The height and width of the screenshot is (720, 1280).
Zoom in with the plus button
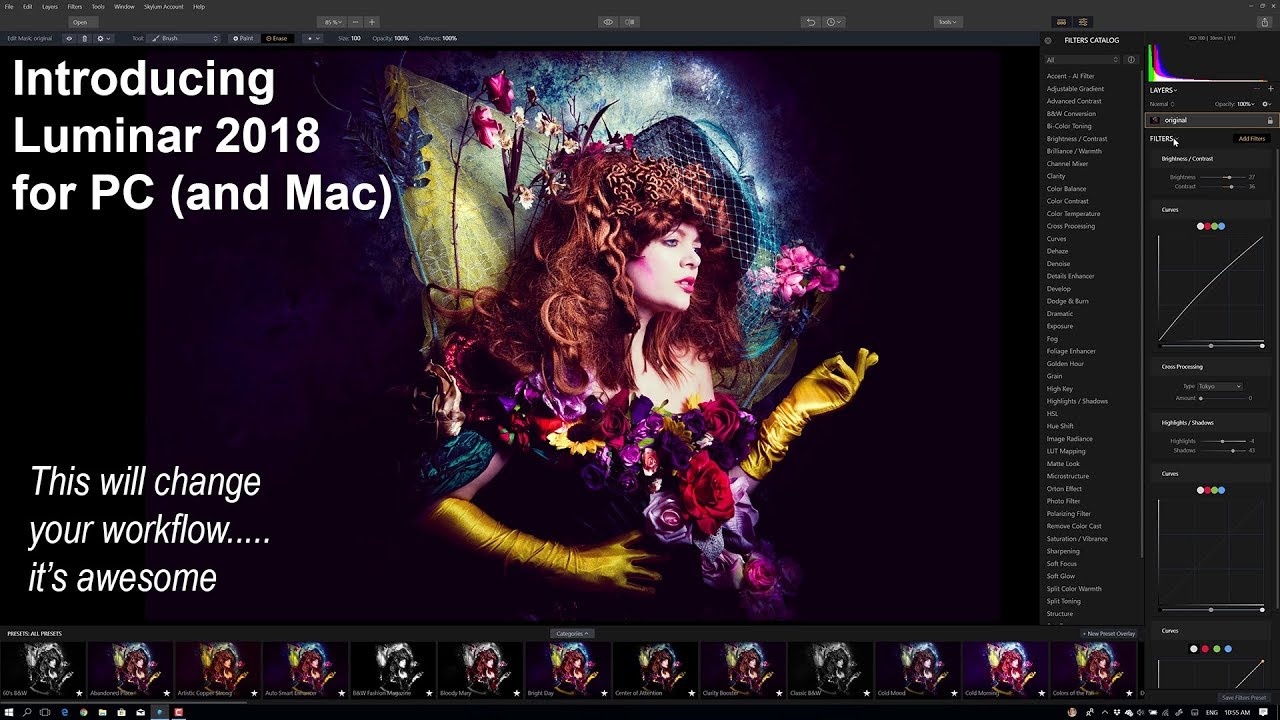click(372, 22)
